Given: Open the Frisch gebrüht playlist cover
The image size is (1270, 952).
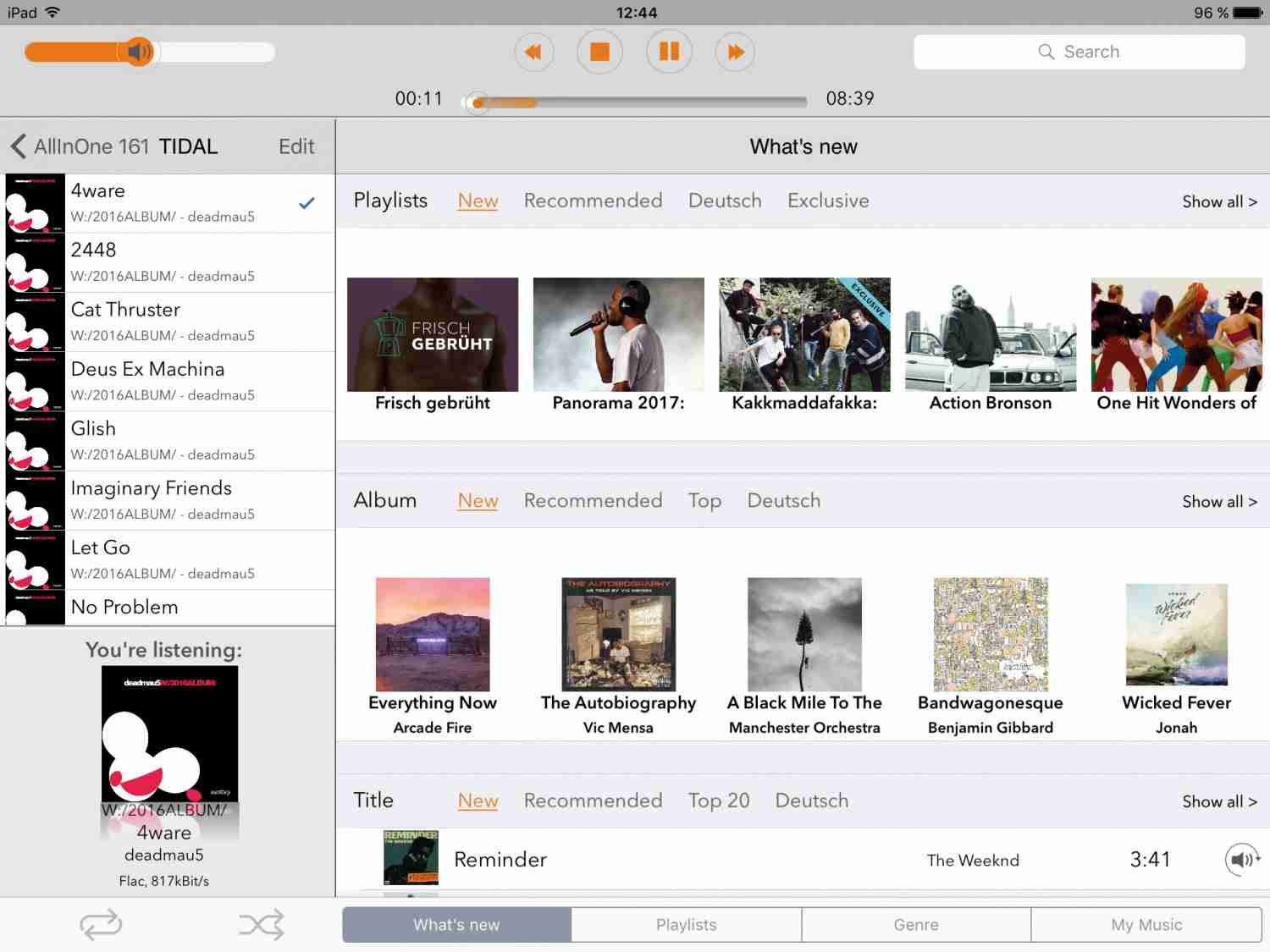Looking at the screenshot, I should pyautogui.click(x=433, y=334).
